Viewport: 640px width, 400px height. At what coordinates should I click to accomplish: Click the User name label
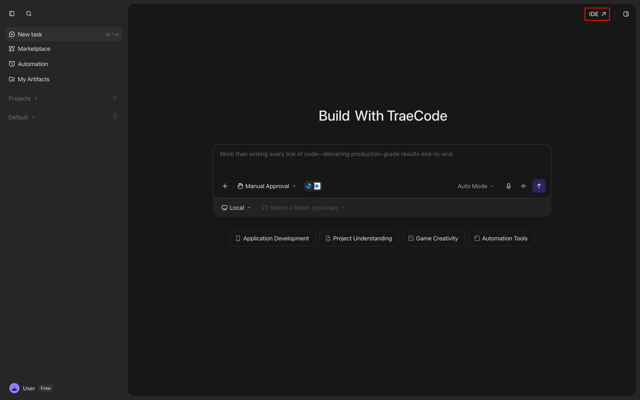click(29, 388)
